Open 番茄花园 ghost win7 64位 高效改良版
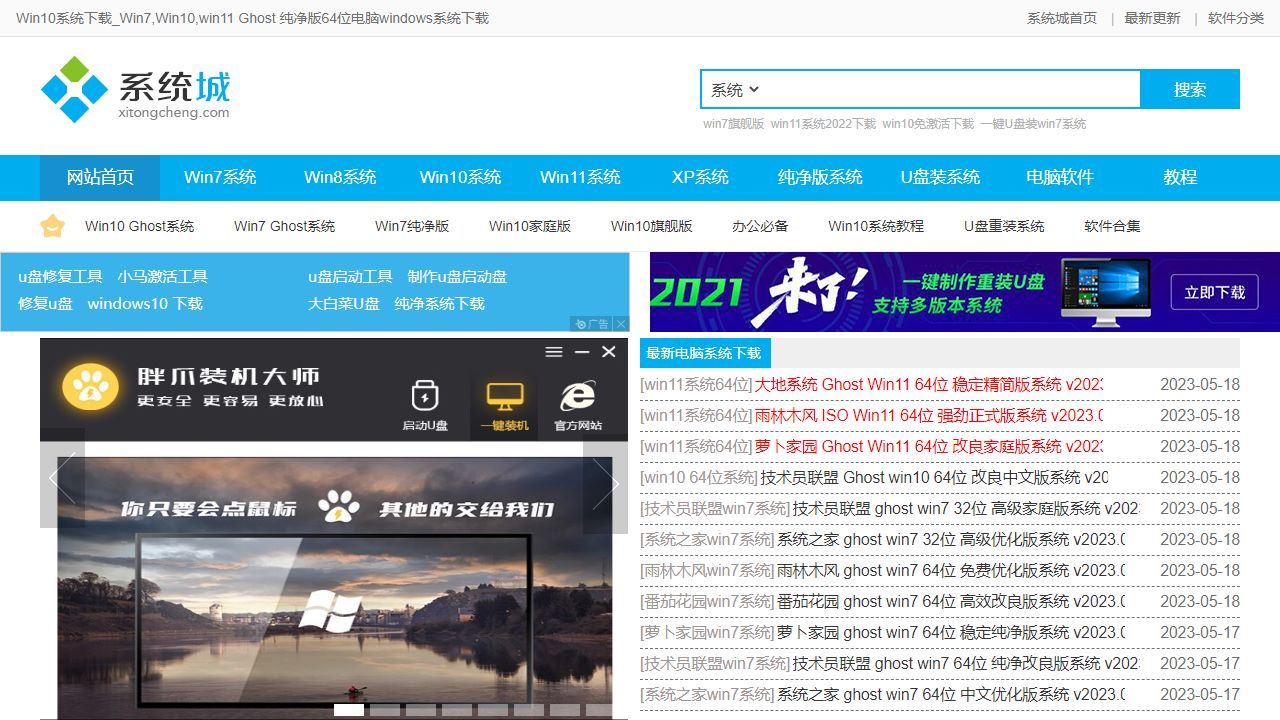 [951, 601]
